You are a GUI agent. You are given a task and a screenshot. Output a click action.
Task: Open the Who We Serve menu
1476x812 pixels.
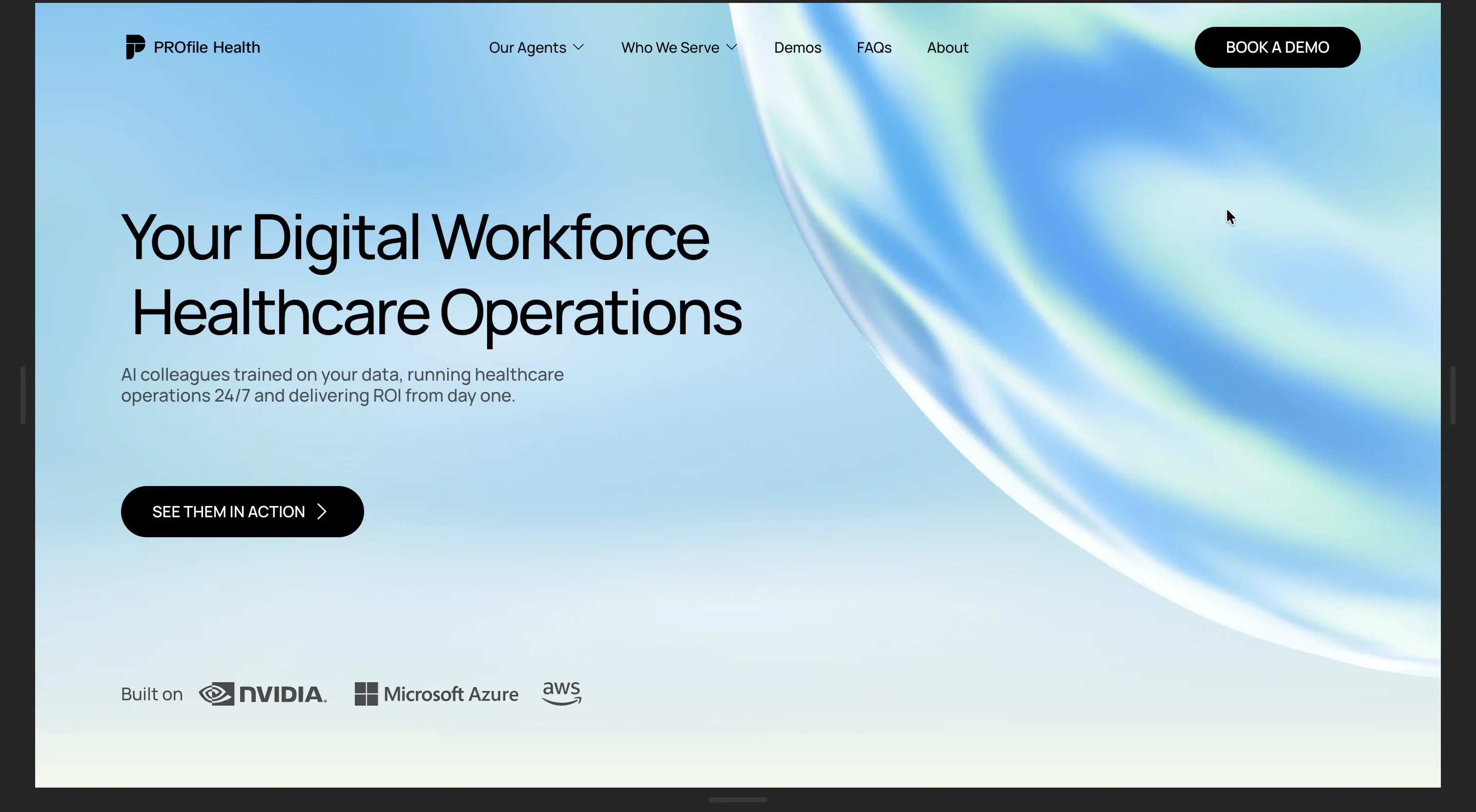click(670, 47)
